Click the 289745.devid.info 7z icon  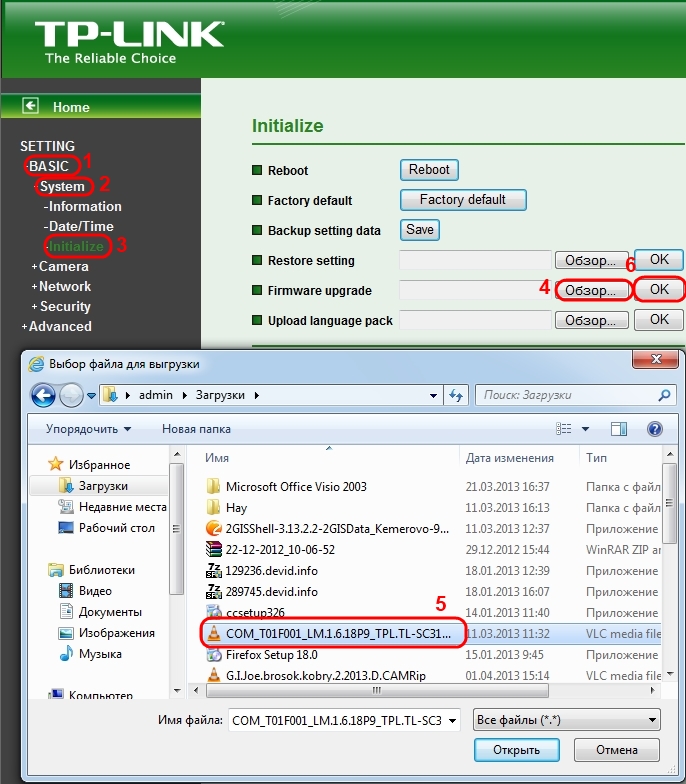(214, 591)
